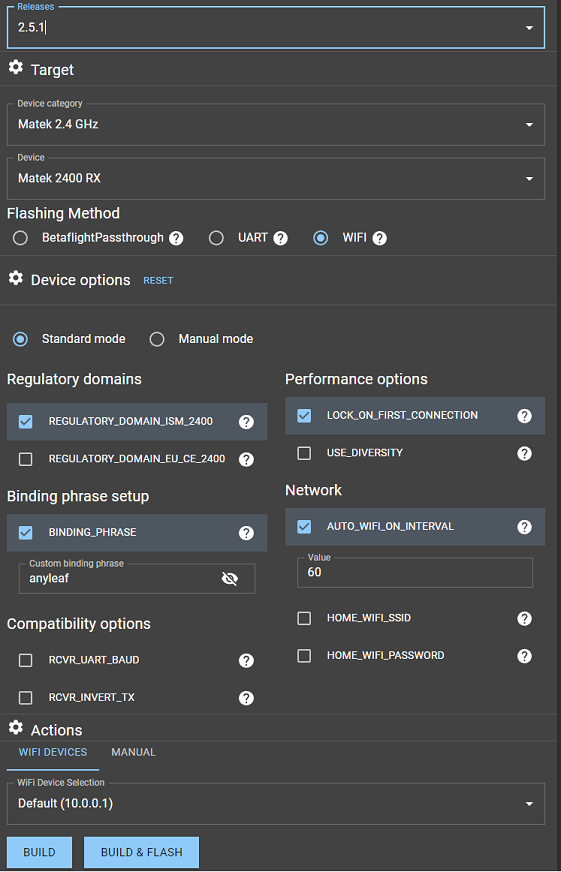561x872 pixels.
Task: Enable REGULATORY_DOMAIN_EU_CE_2400
Action: coord(26,459)
